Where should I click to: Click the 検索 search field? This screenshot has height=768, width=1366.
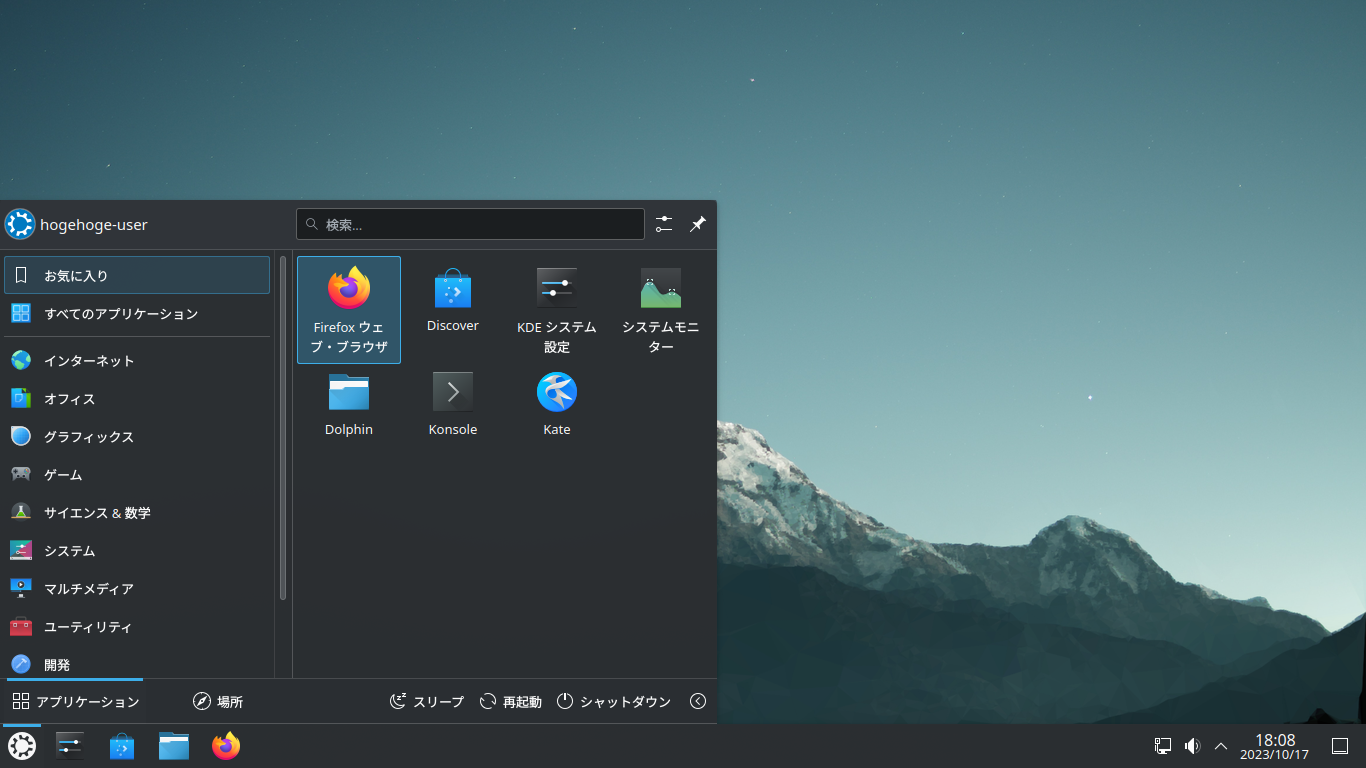(x=470, y=224)
